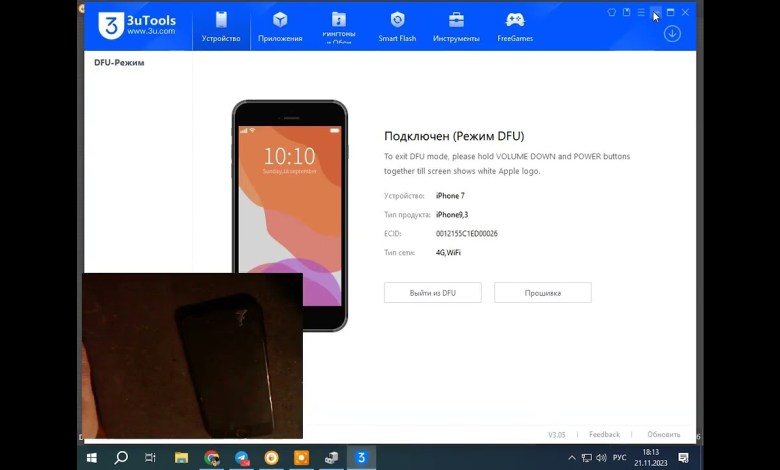Open Инструменты (Toolbox) section
780x470 pixels.
click(x=456, y=26)
